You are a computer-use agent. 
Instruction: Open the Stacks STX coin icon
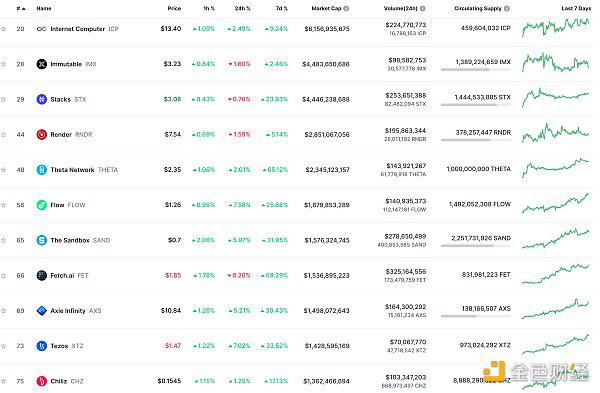point(41,99)
